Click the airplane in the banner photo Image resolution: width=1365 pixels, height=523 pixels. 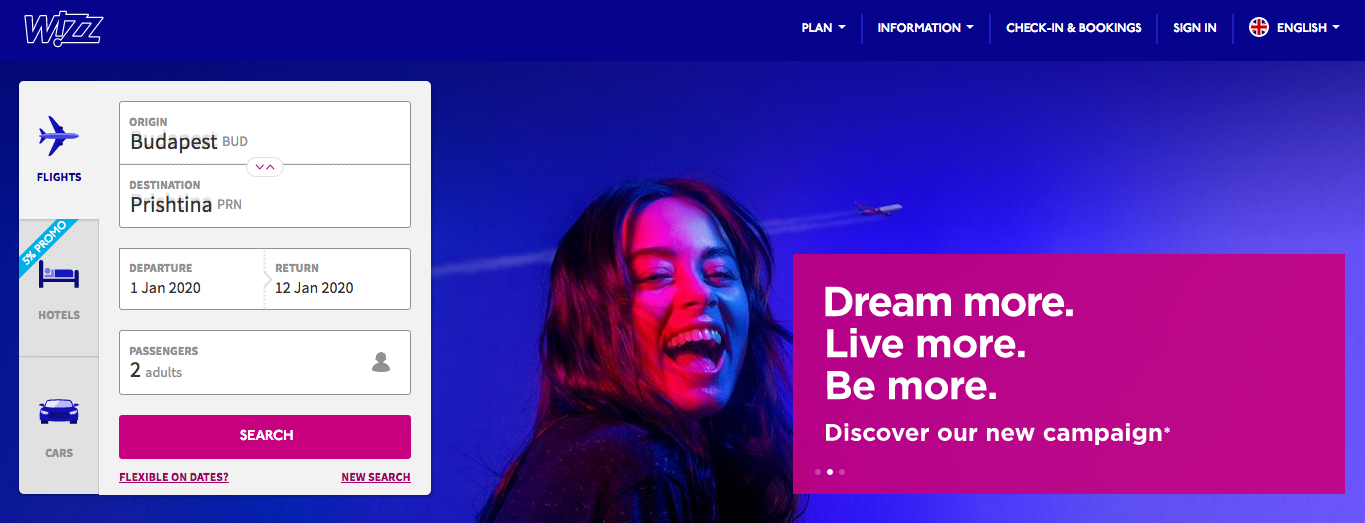pos(878,209)
